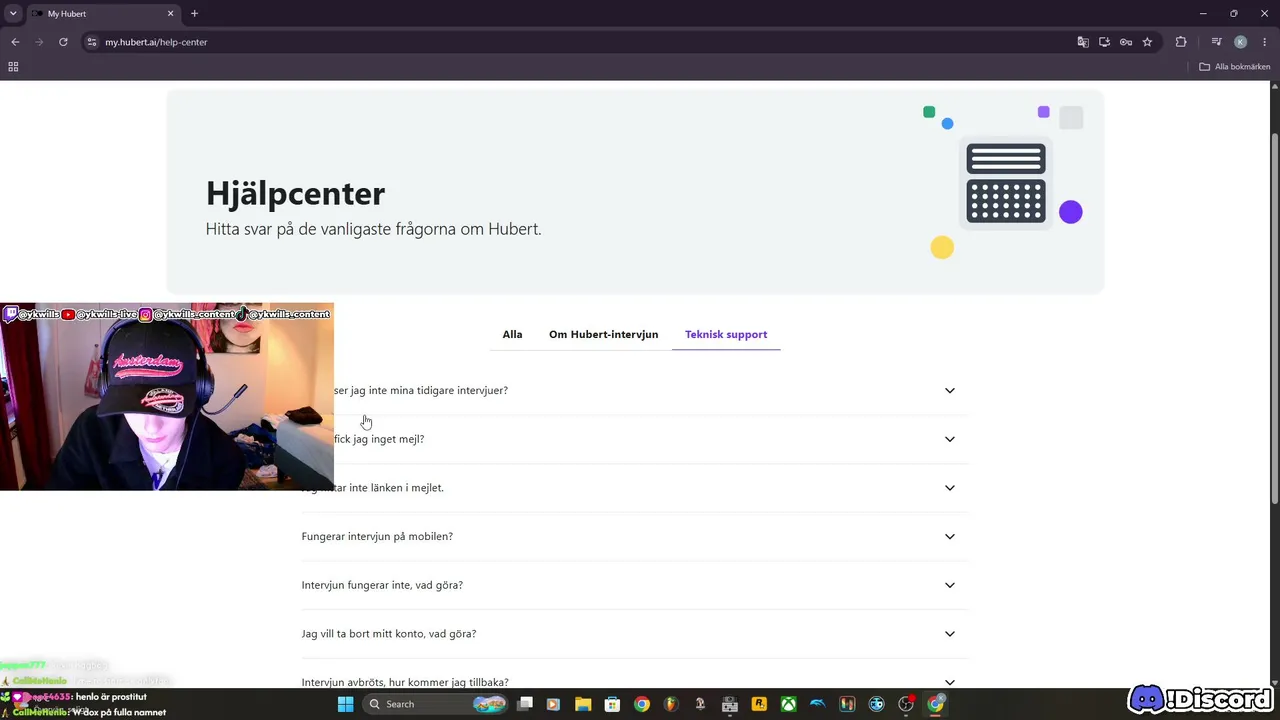Bookmark this page with the star
1280x720 pixels.
(1147, 42)
